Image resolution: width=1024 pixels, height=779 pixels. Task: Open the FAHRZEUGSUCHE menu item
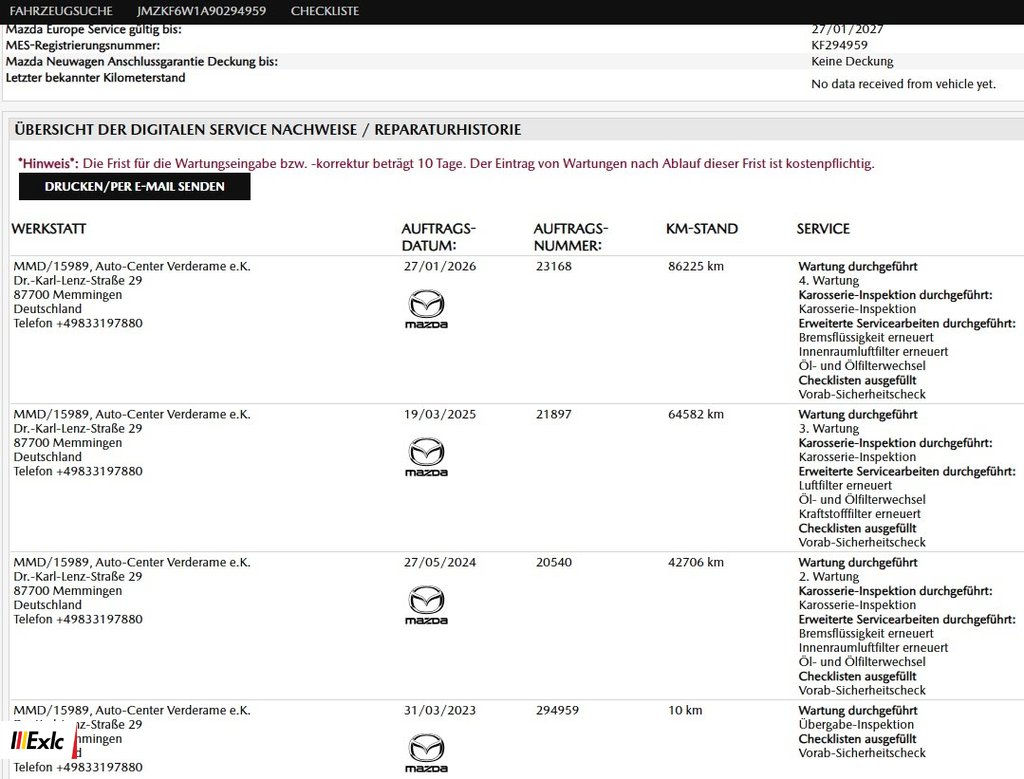click(x=61, y=11)
